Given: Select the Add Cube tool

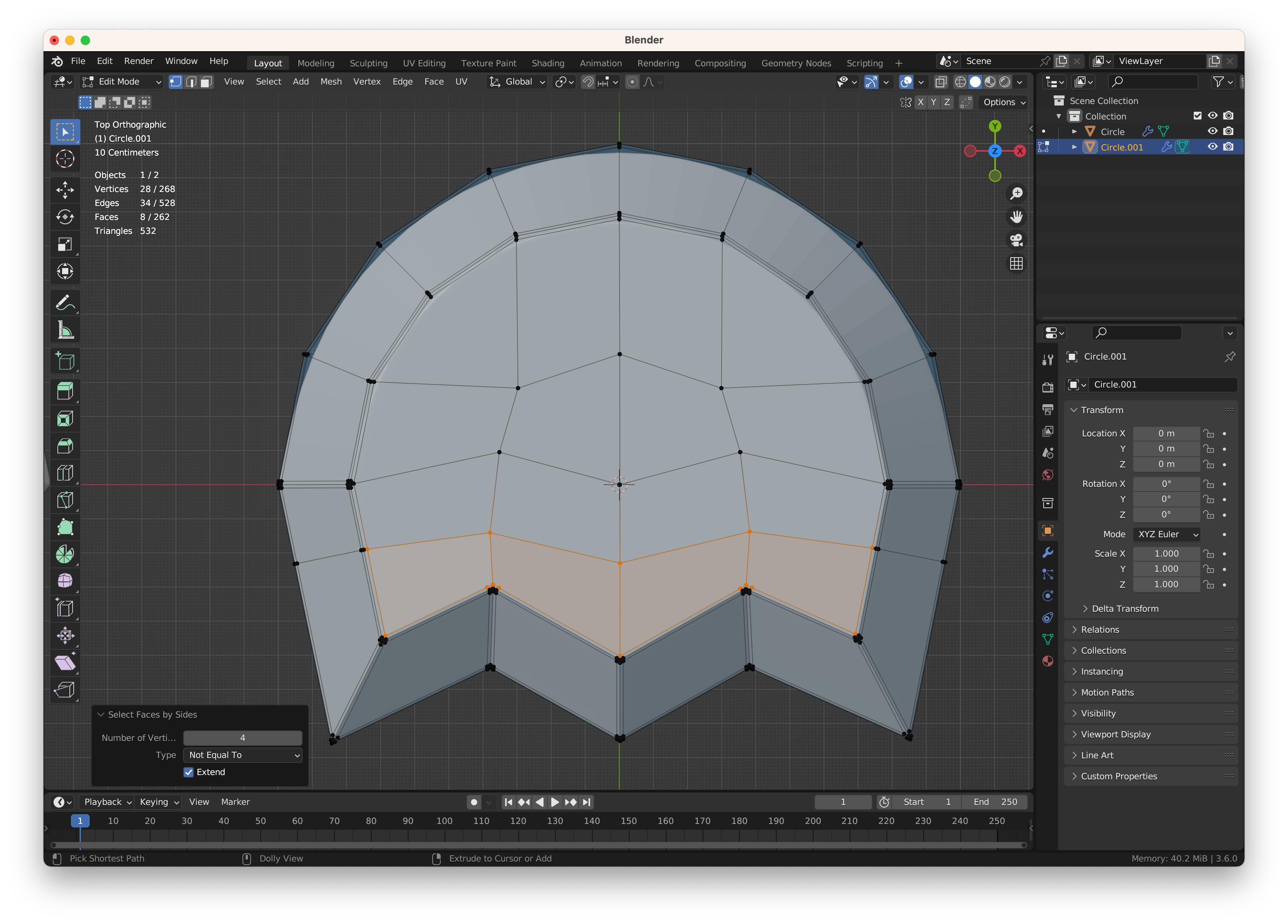Looking at the screenshot, I should coord(65,361).
